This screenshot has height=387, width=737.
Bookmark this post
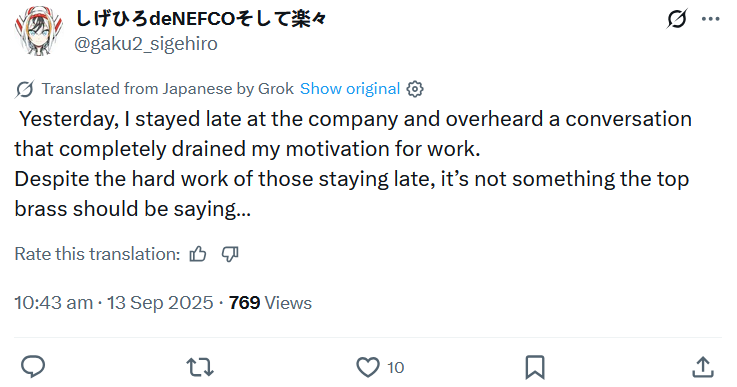coord(535,367)
